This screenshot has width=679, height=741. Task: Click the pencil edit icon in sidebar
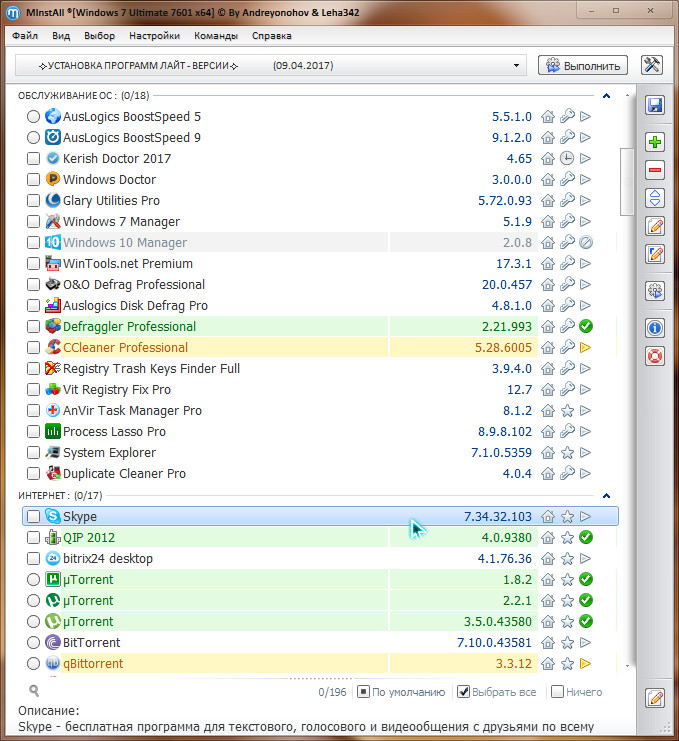click(655, 226)
